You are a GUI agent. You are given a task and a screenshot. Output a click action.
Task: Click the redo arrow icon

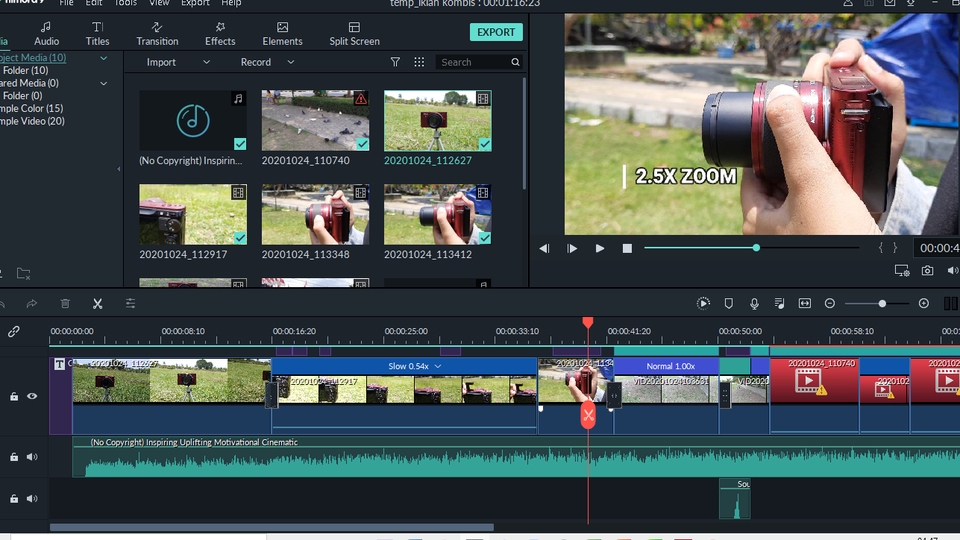[x=32, y=304]
